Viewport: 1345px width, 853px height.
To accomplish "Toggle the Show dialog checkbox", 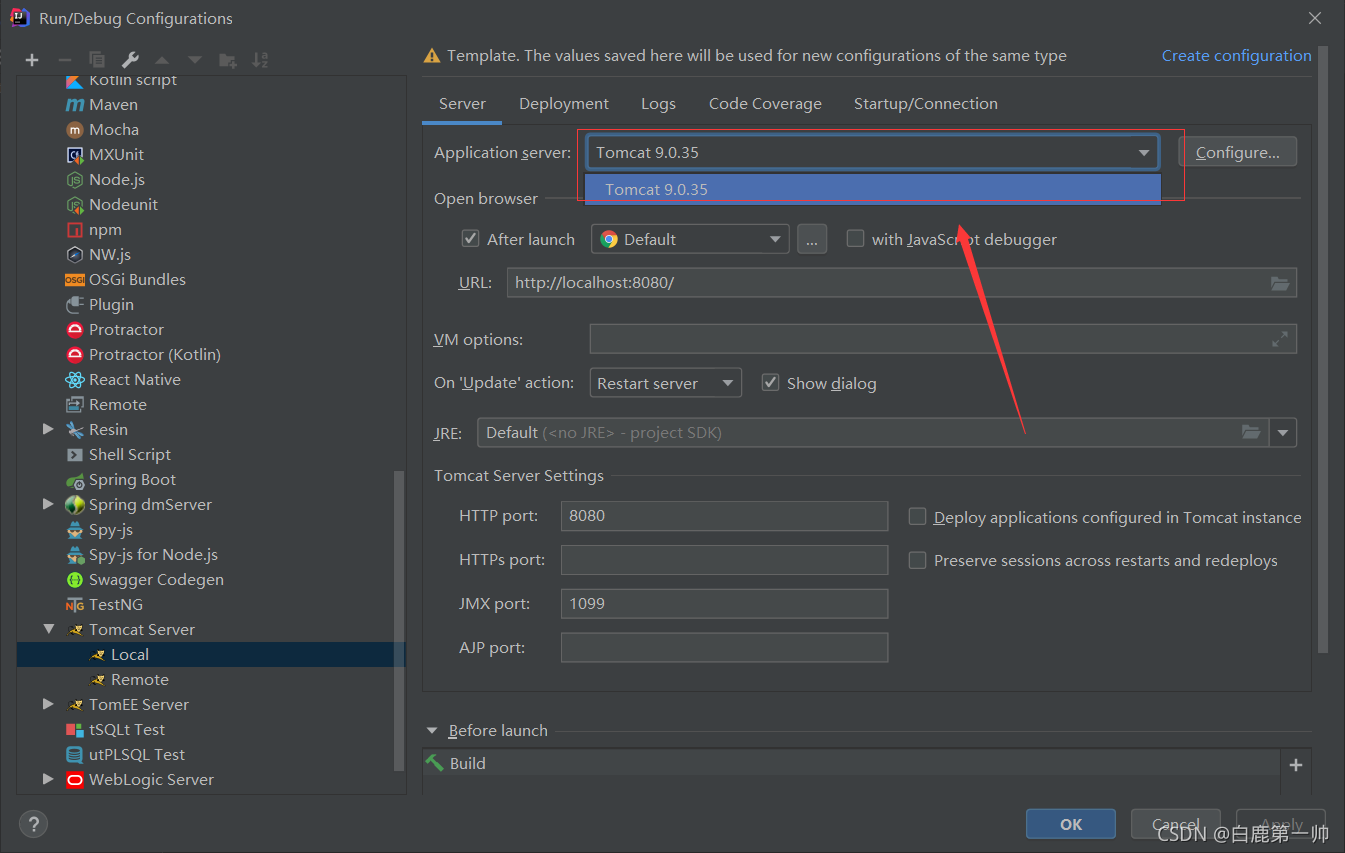I will (x=770, y=383).
